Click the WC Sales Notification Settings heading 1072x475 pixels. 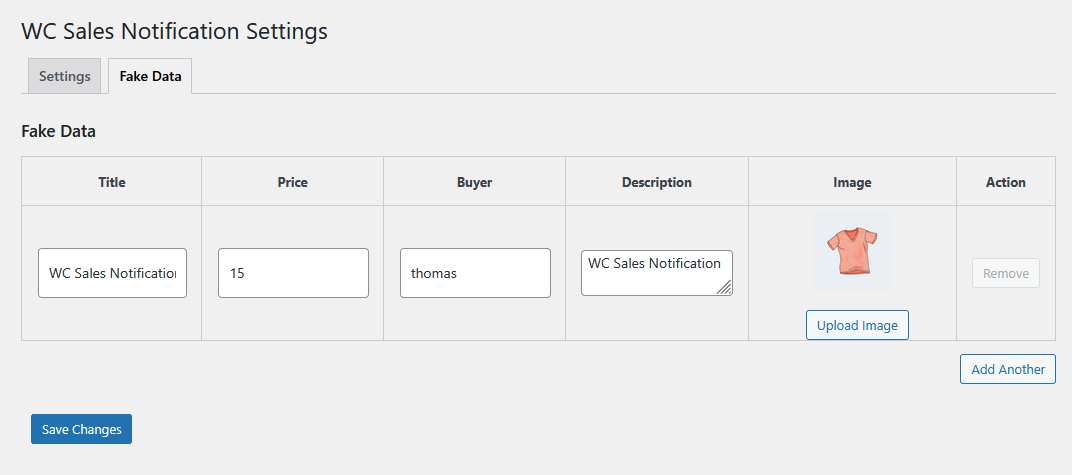click(175, 31)
